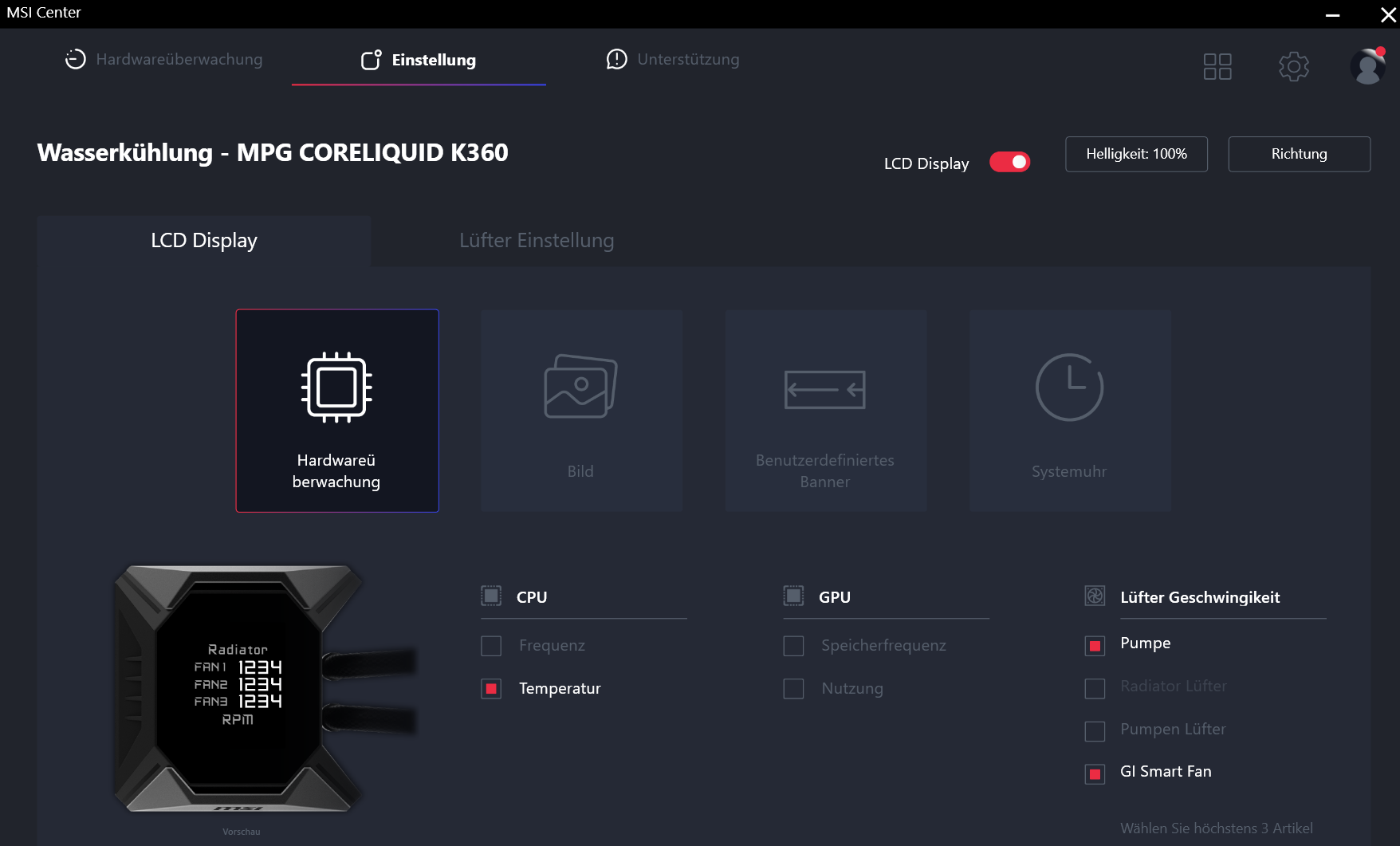Open the Hardwareüberwachung top tab
Viewport: 1400px width, 846px height.
click(163, 60)
